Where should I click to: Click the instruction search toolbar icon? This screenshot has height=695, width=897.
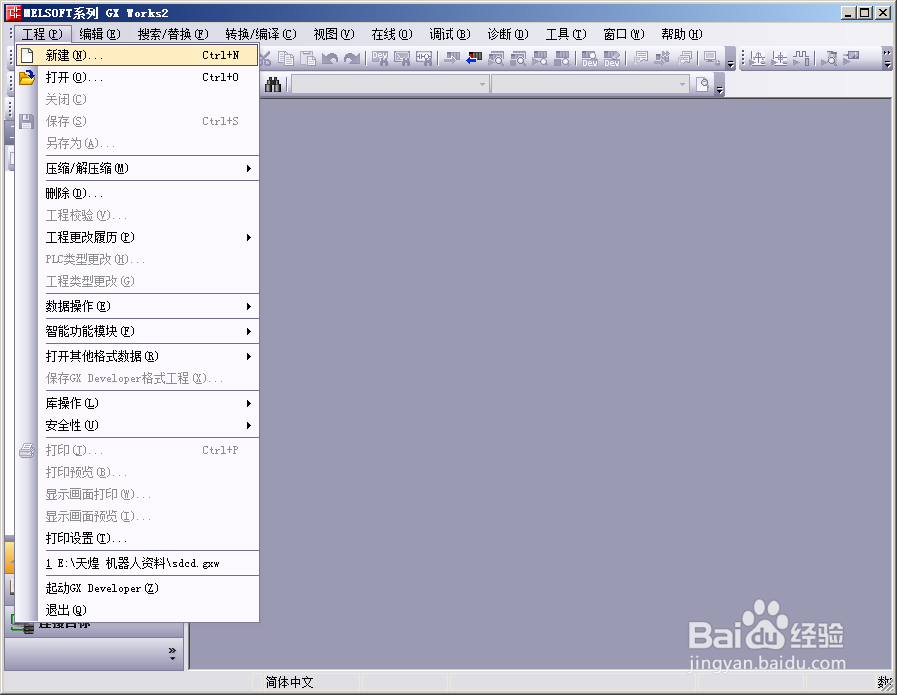tap(402, 58)
